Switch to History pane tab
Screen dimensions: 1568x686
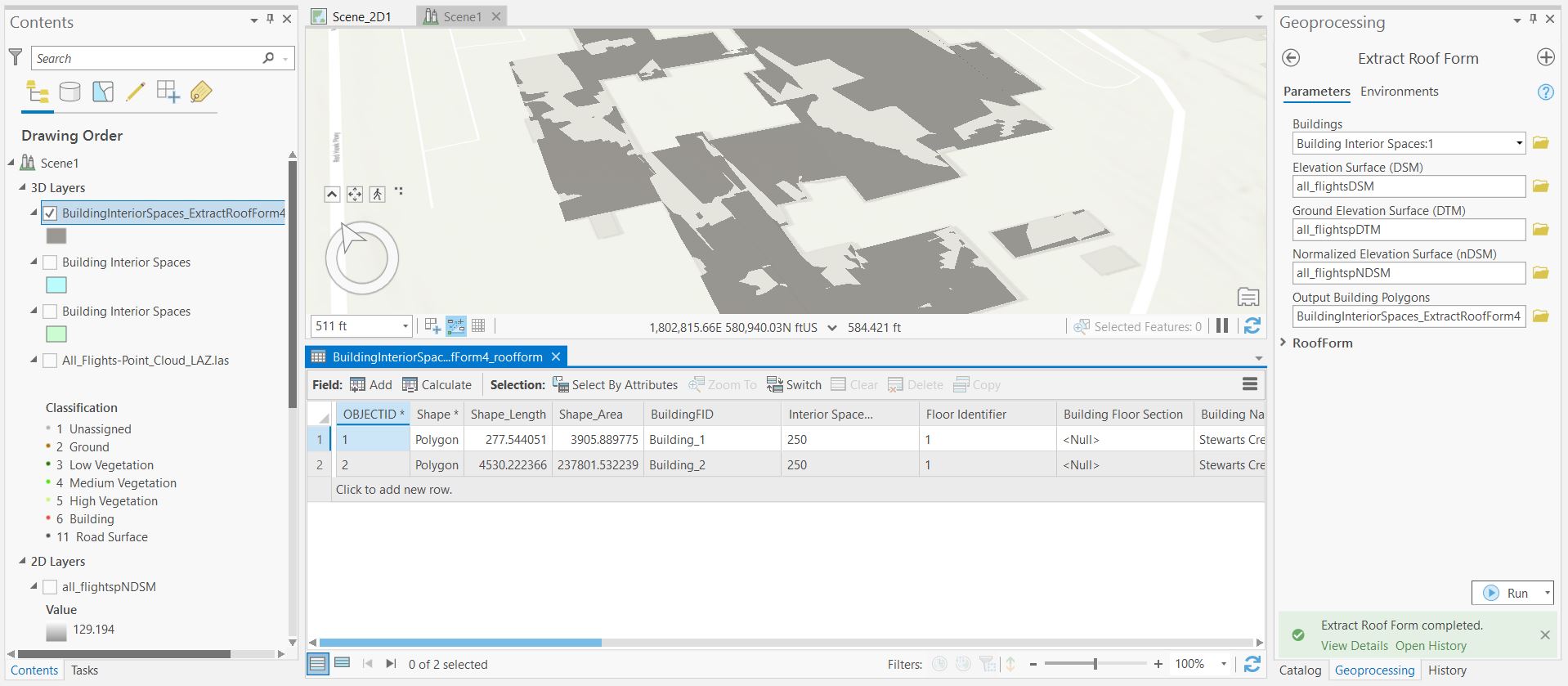(1447, 670)
